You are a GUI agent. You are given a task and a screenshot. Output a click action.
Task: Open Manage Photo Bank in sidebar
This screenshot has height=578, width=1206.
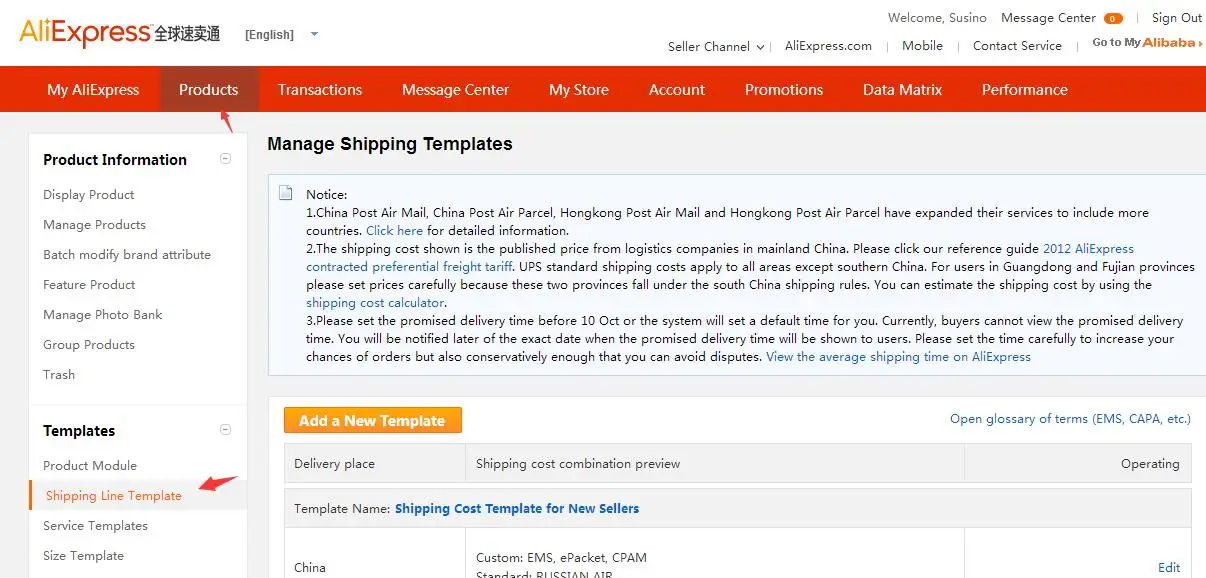point(103,315)
